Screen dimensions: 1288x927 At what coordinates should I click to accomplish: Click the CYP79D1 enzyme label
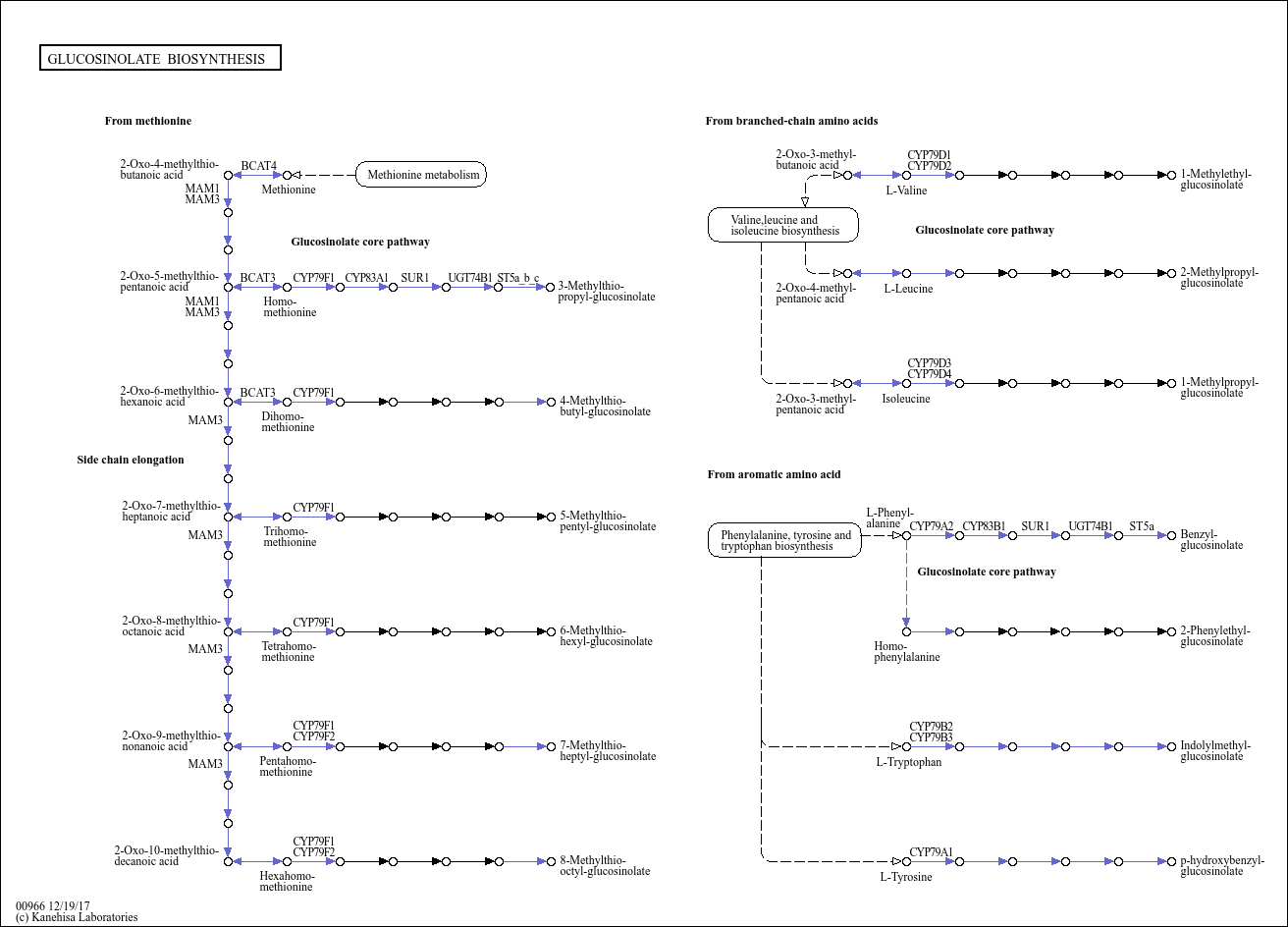[929, 155]
